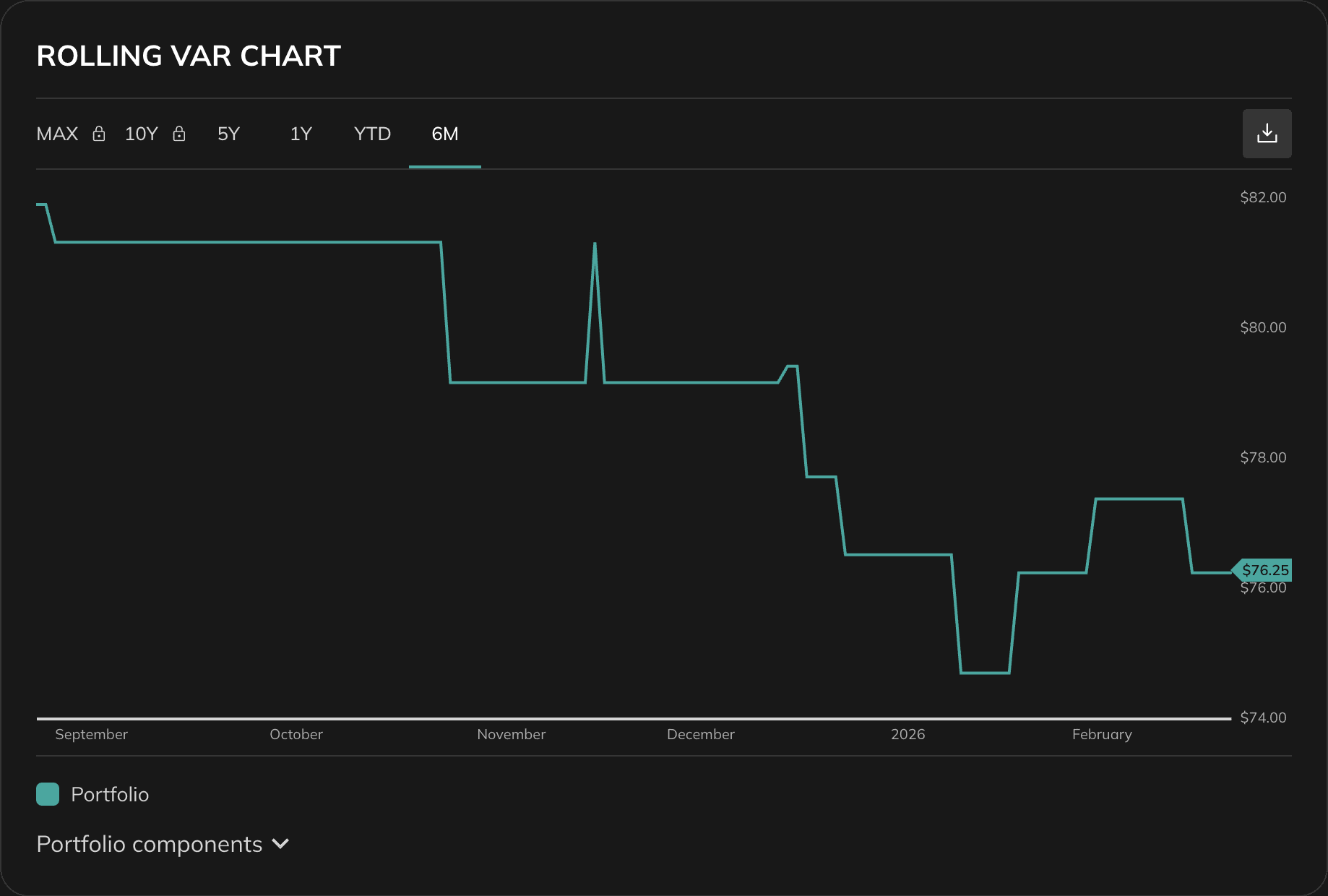Click the lock icon next to MAX
Screen dimensions: 1328x896
(98, 134)
